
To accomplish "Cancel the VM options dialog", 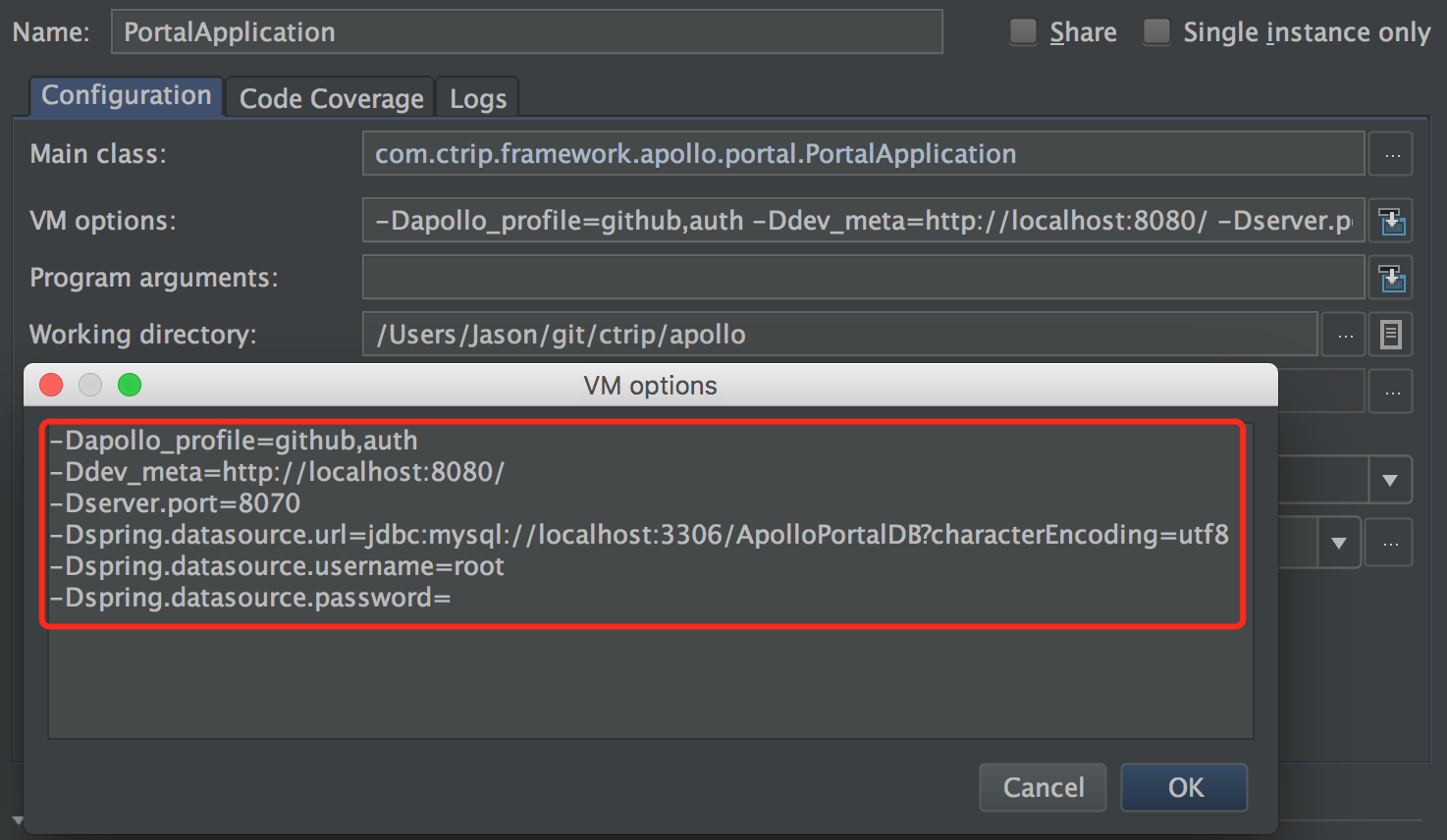I will click(1043, 787).
